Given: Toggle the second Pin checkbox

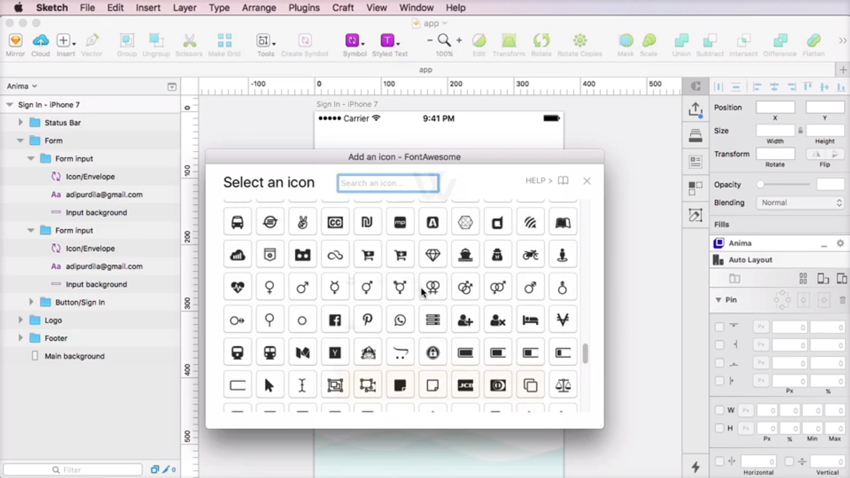Looking at the screenshot, I should tap(719, 345).
